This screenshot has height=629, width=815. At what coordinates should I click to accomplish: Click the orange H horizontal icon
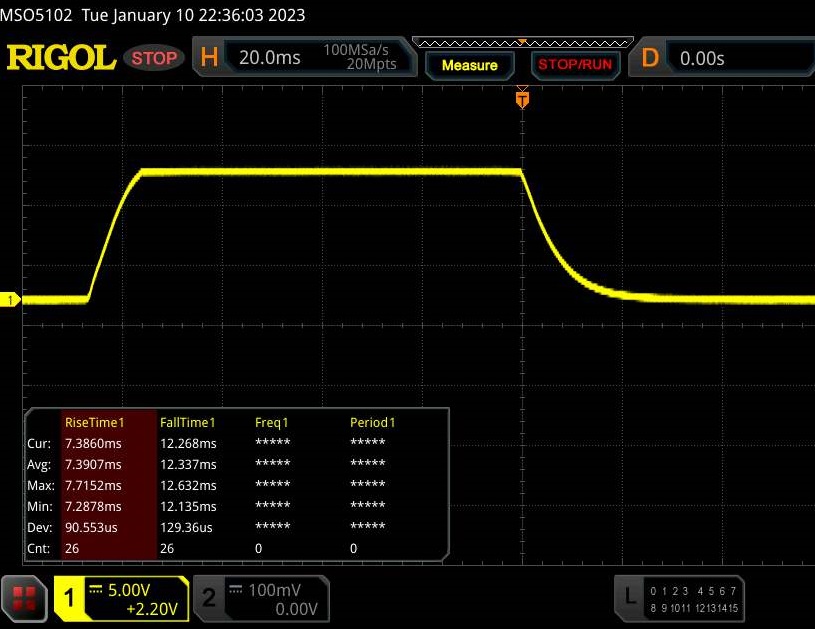[209, 57]
